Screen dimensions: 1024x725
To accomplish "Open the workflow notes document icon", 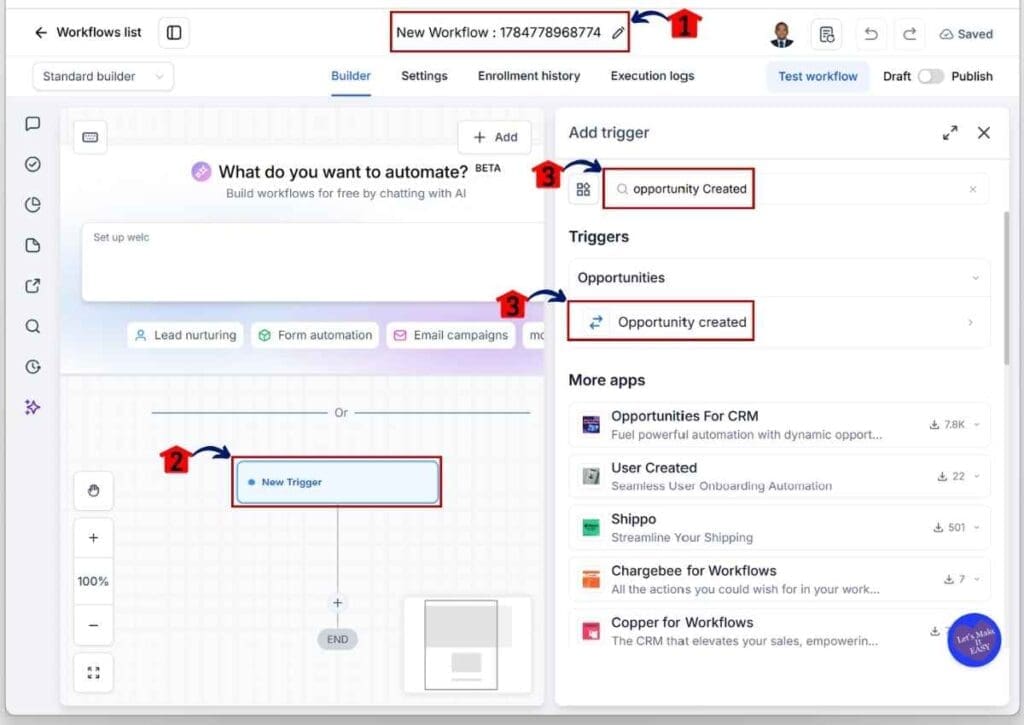I will [x=826, y=34].
